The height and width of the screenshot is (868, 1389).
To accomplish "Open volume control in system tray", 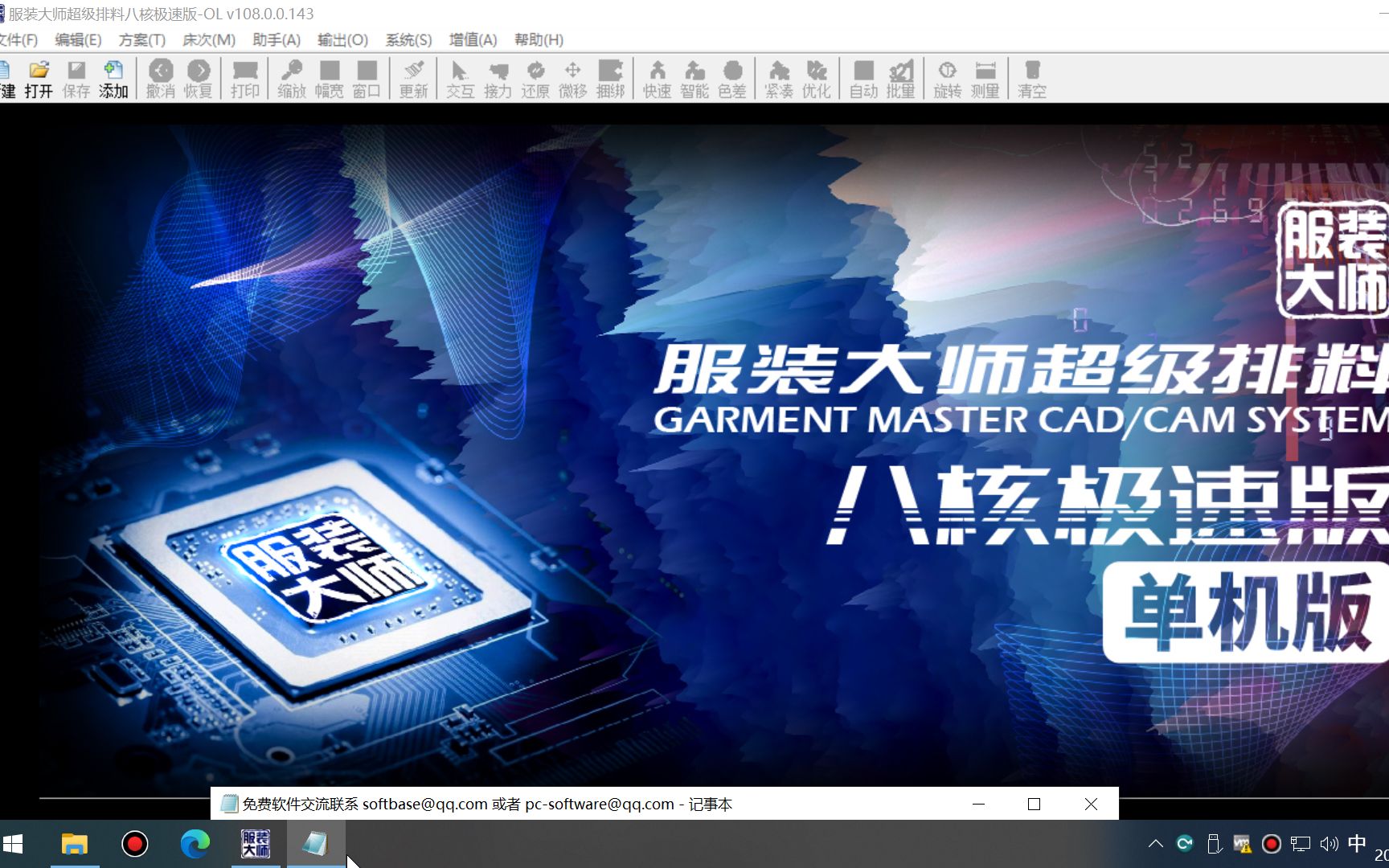I will (1329, 844).
